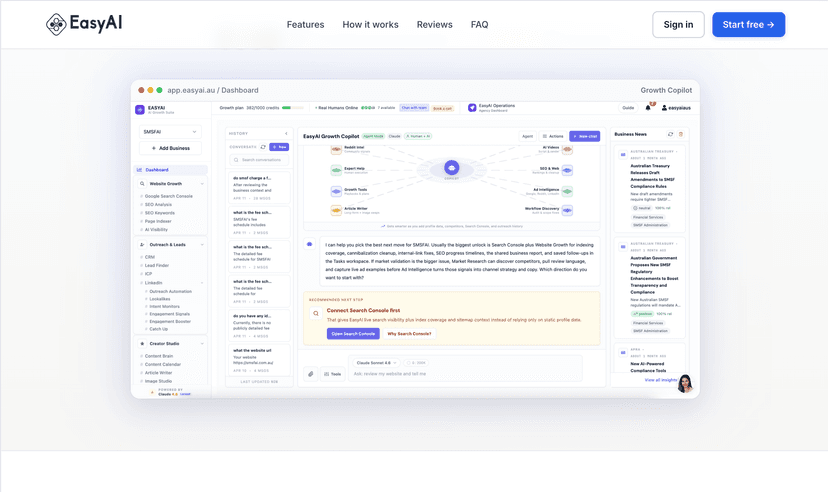
Task: Open the 'do smsf charge a f...' conversation
Action: click(x=259, y=188)
